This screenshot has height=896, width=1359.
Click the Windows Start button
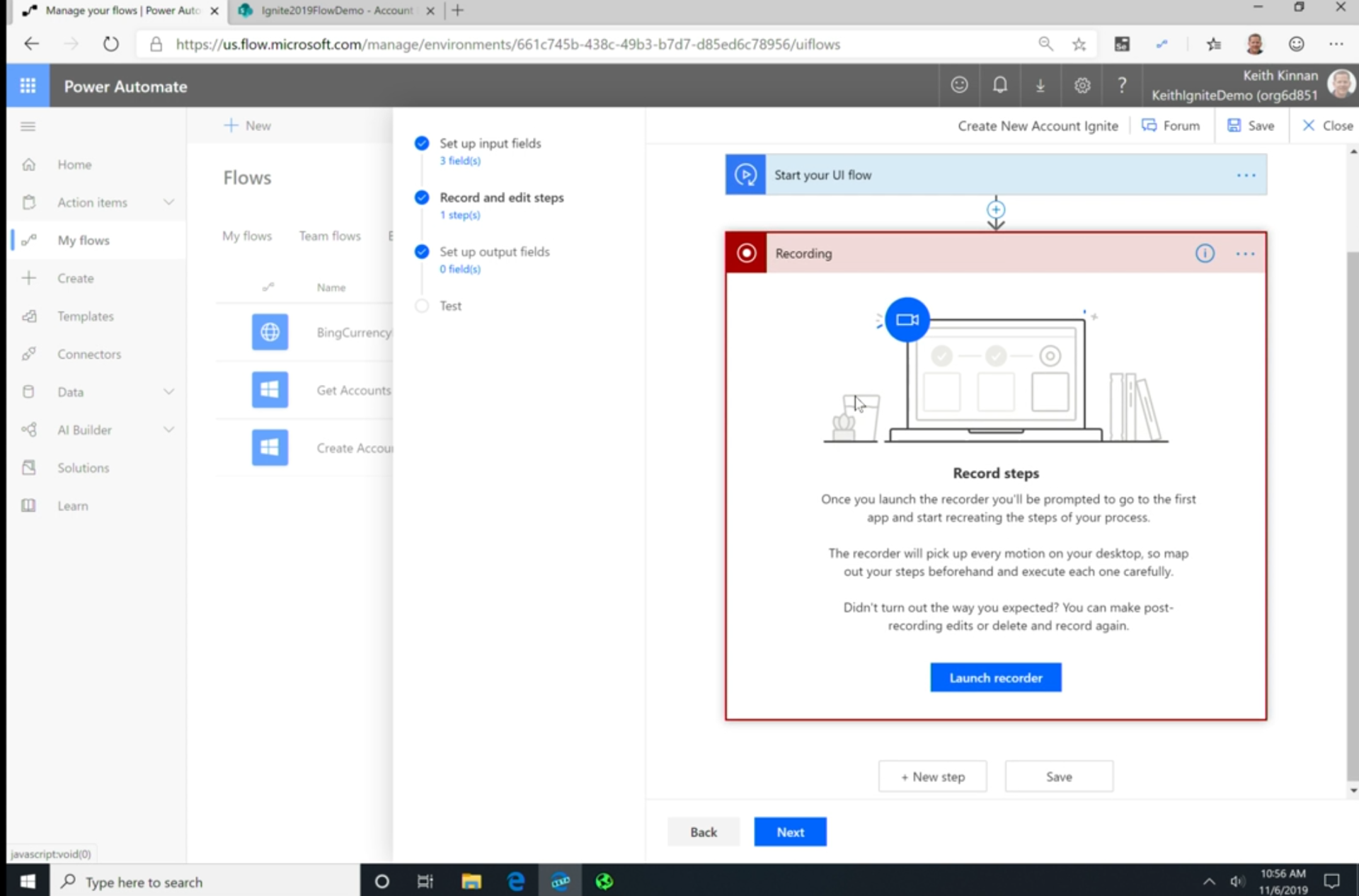coord(28,881)
